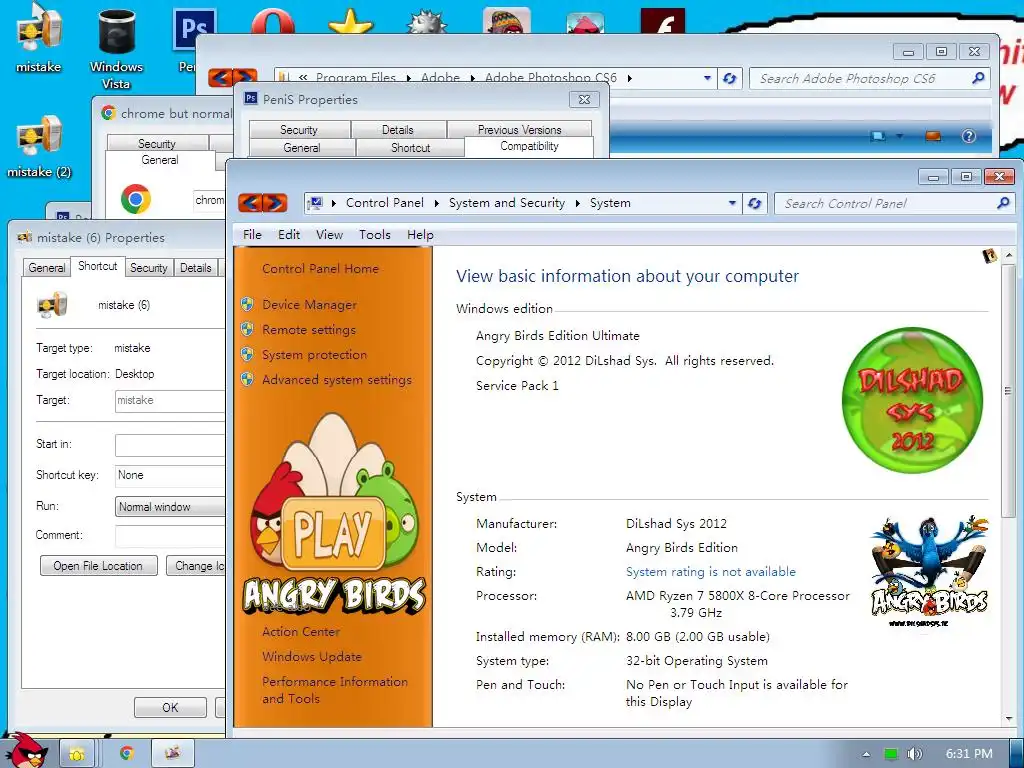Open the mistake (2) desktop icon
Viewport: 1024px width, 768px height.
(x=38, y=137)
